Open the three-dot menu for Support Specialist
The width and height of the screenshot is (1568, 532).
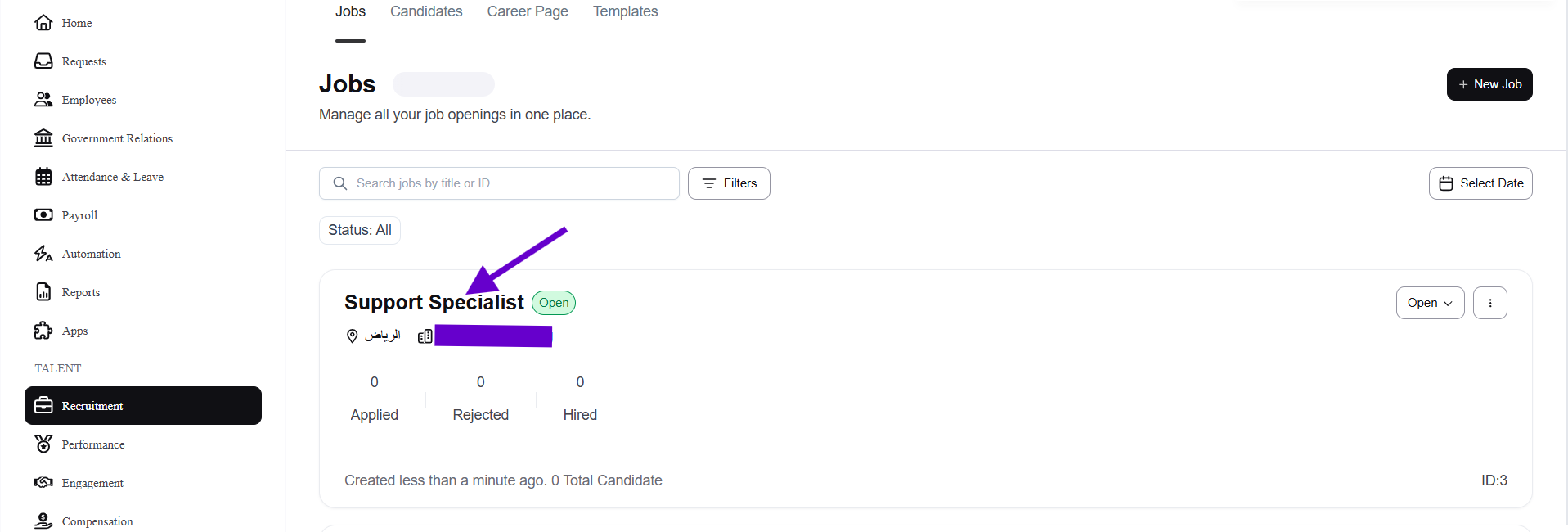[1489, 303]
